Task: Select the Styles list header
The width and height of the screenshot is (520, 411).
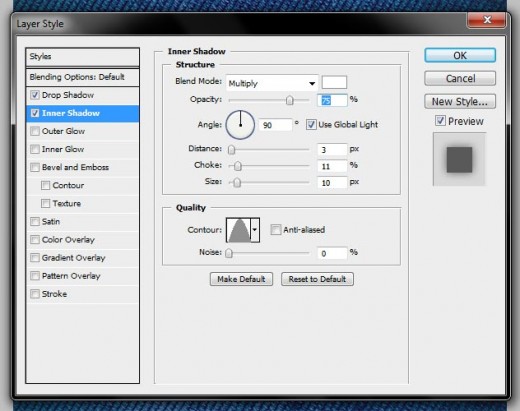Action: pyautogui.click(x=82, y=57)
